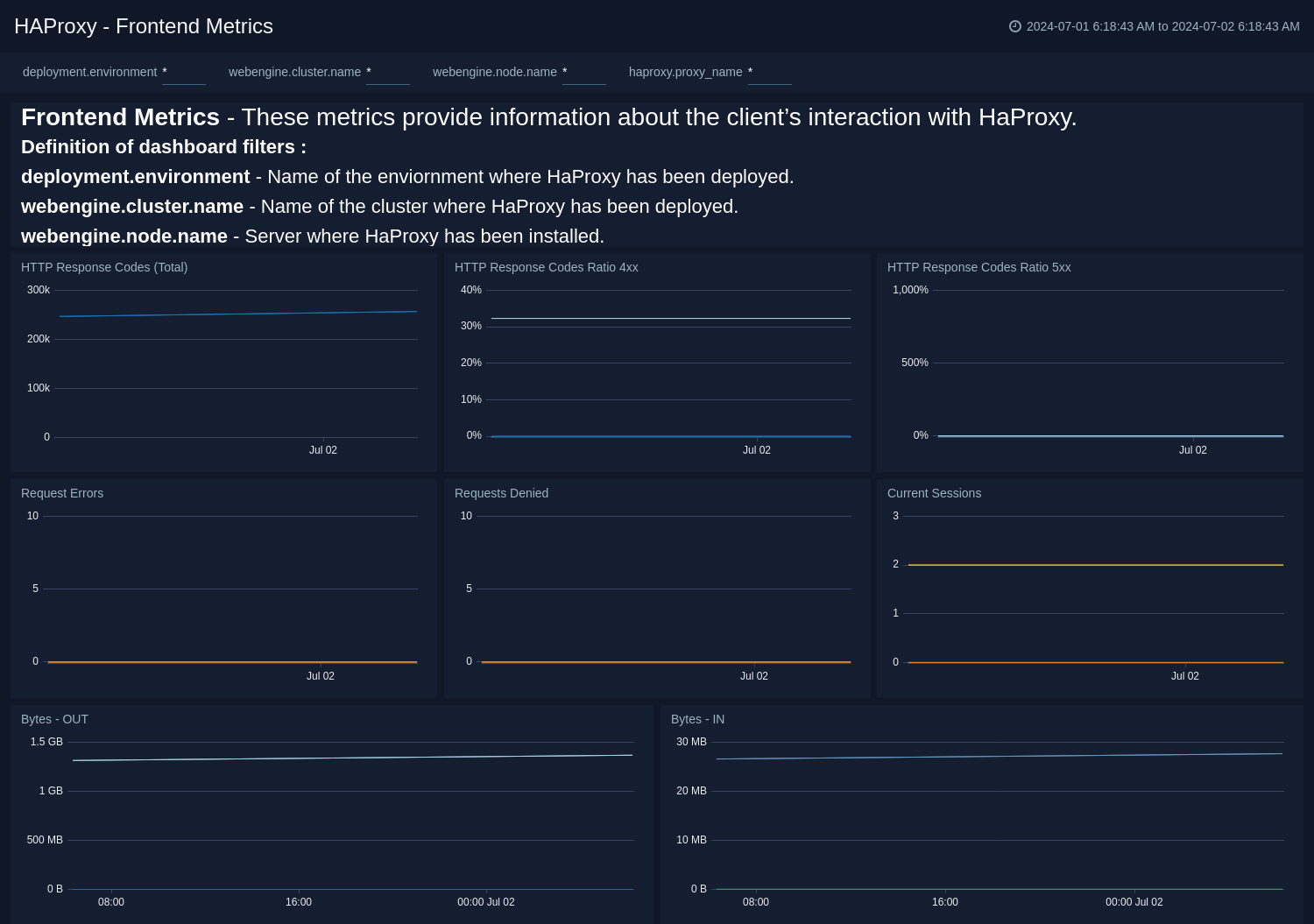Screen dimensions: 1314x924
Task: Click the blue line in Bytes - IN chart
Action: pyautogui.click(x=999, y=756)
